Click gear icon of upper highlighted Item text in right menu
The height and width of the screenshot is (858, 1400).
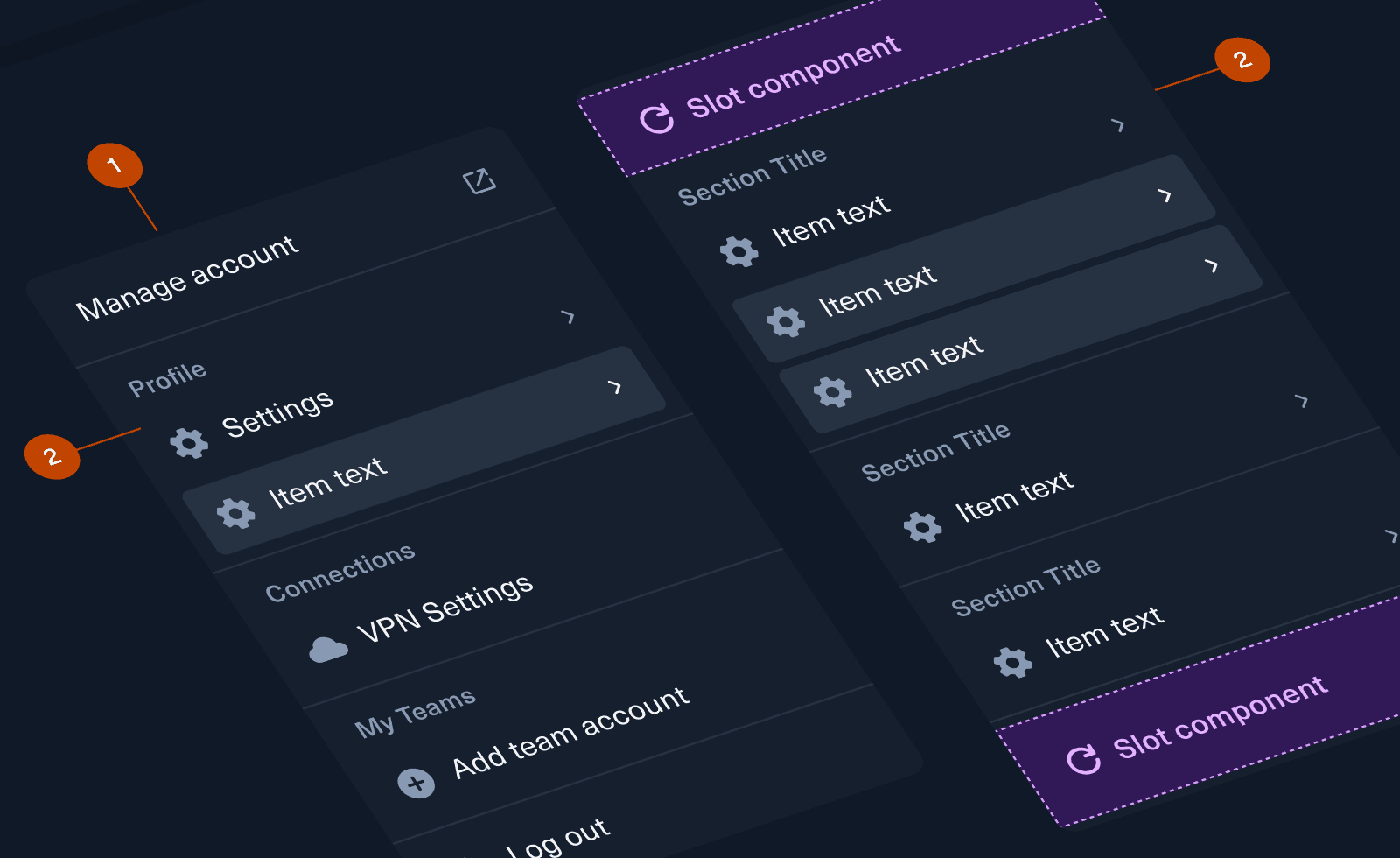pyautogui.click(x=786, y=321)
